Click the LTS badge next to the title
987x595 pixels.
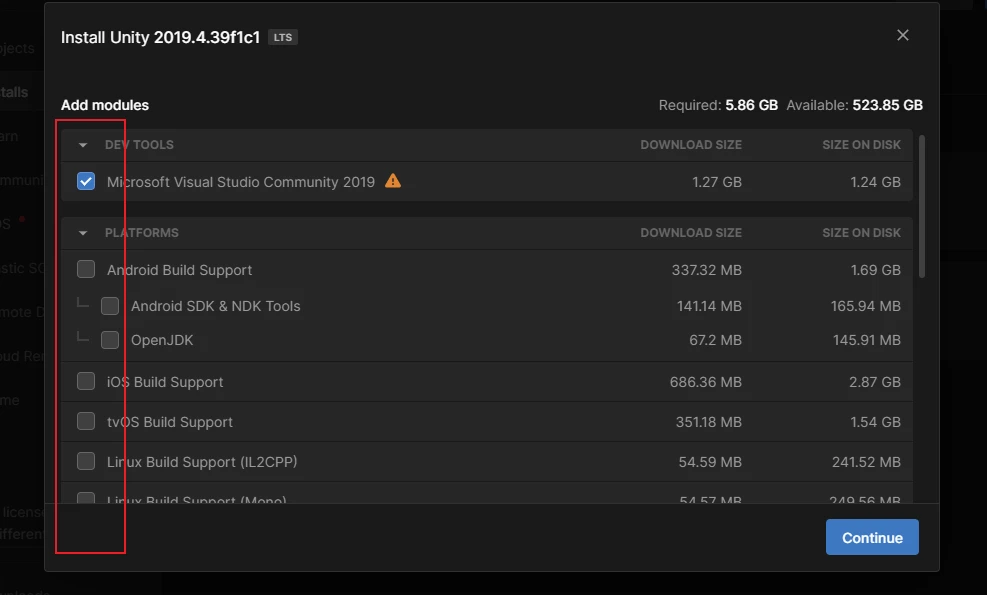(x=283, y=38)
